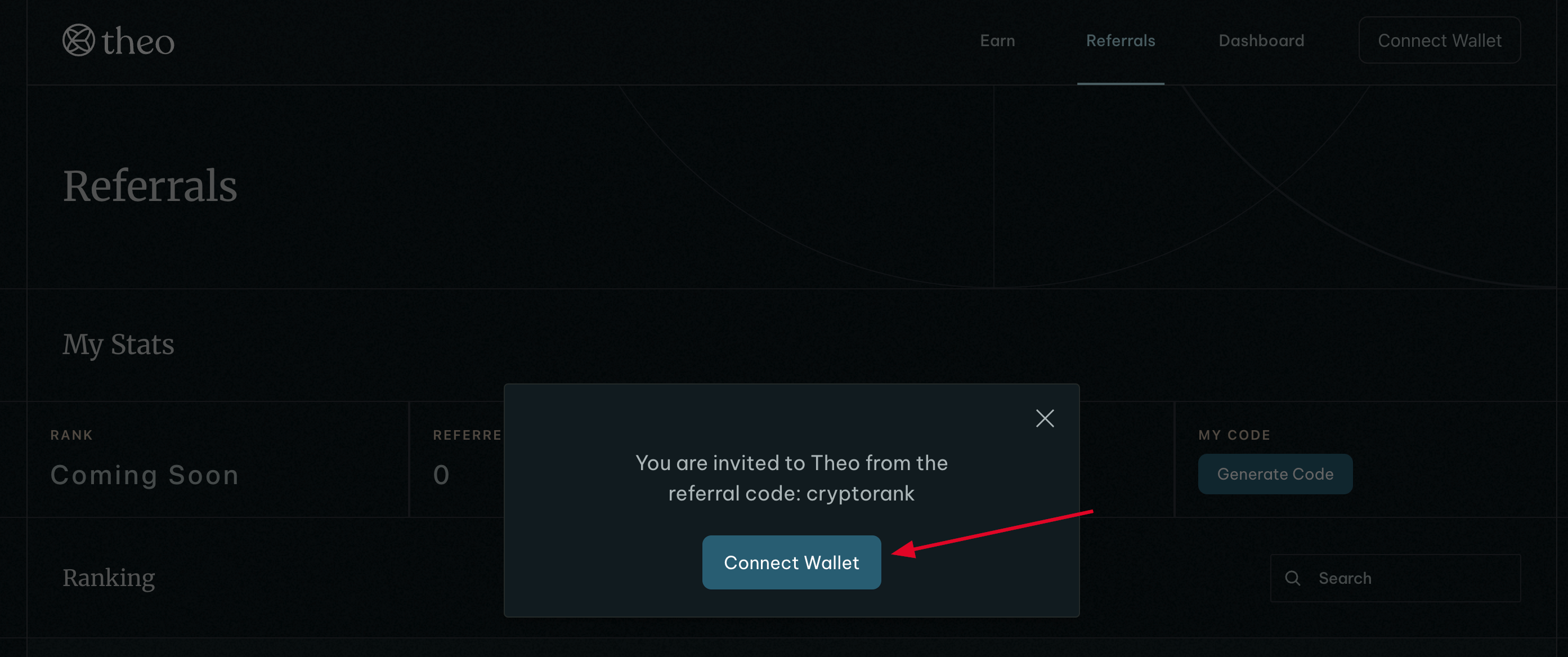Viewport: 1568px width, 657px height.
Task: Click the magnifier icon in the search box
Action: tap(1292, 578)
